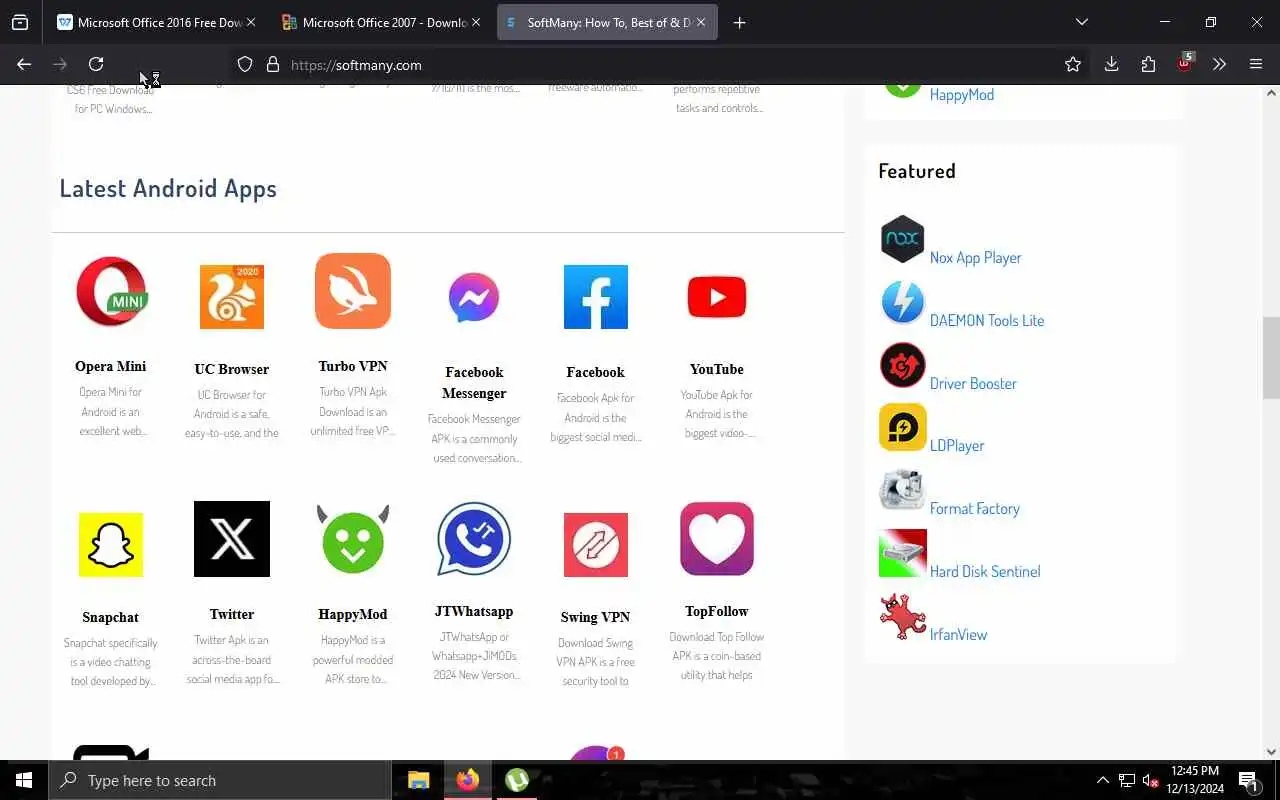Open the Windows Start menu
The height and width of the screenshot is (800, 1280).
(24, 780)
